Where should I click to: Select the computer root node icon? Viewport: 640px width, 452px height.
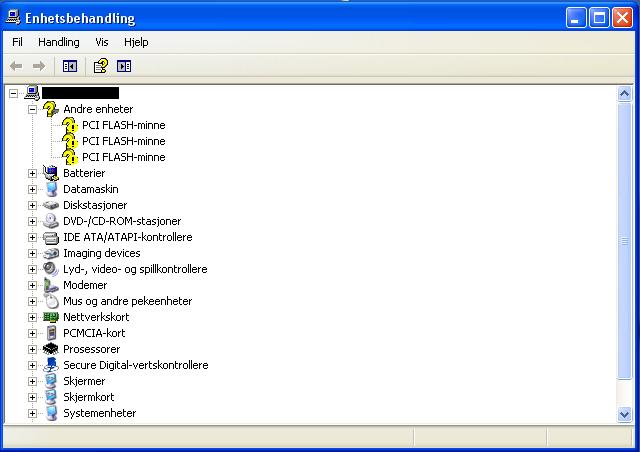(32, 93)
